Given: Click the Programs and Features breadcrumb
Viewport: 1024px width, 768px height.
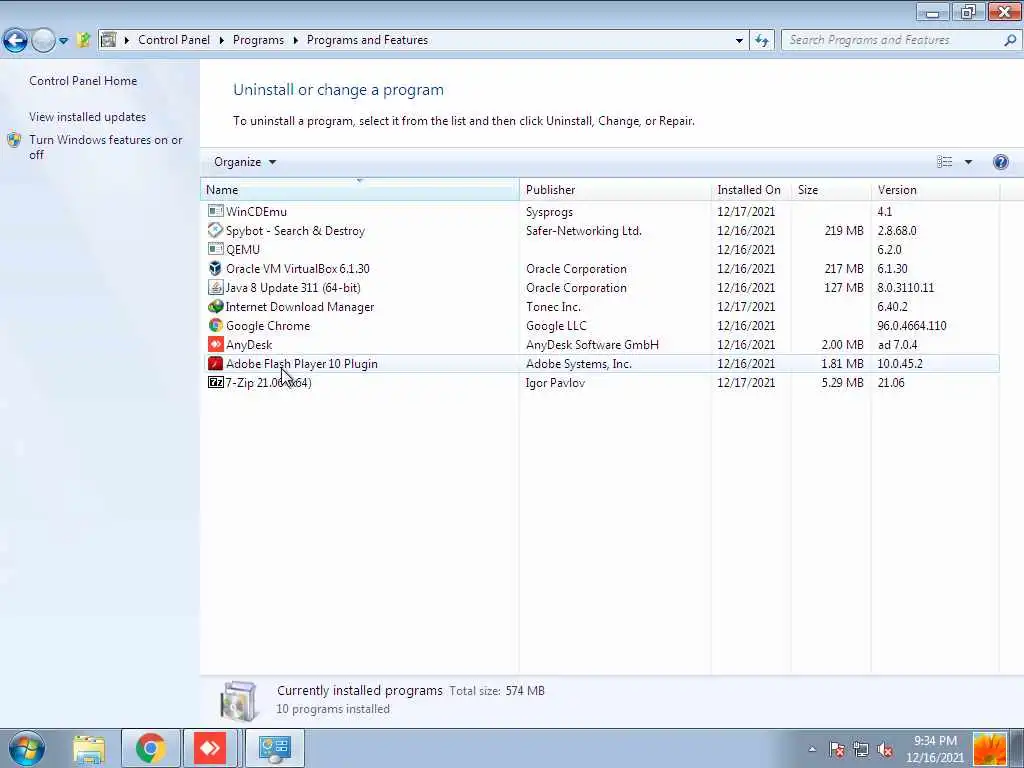Looking at the screenshot, I should [x=367, y=40].
